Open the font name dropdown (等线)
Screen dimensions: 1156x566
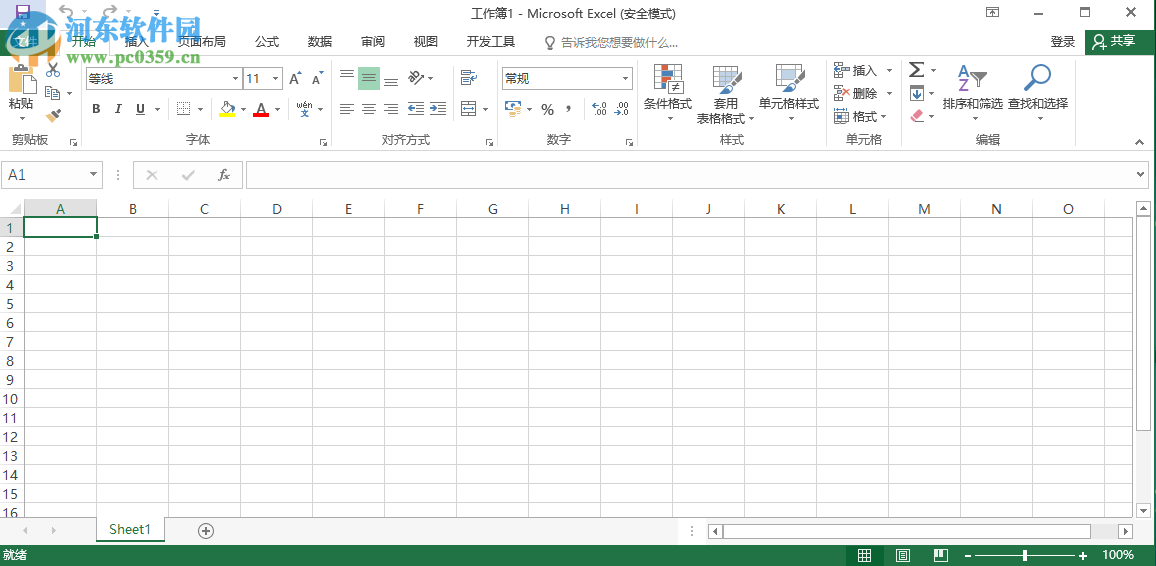pos(236,78)
